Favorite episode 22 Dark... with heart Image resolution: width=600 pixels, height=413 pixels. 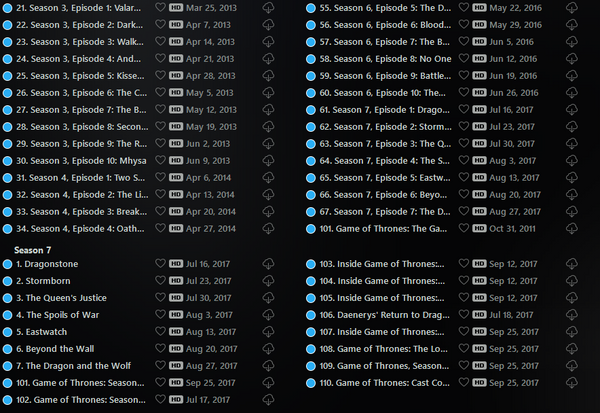[x=160, y=24]
